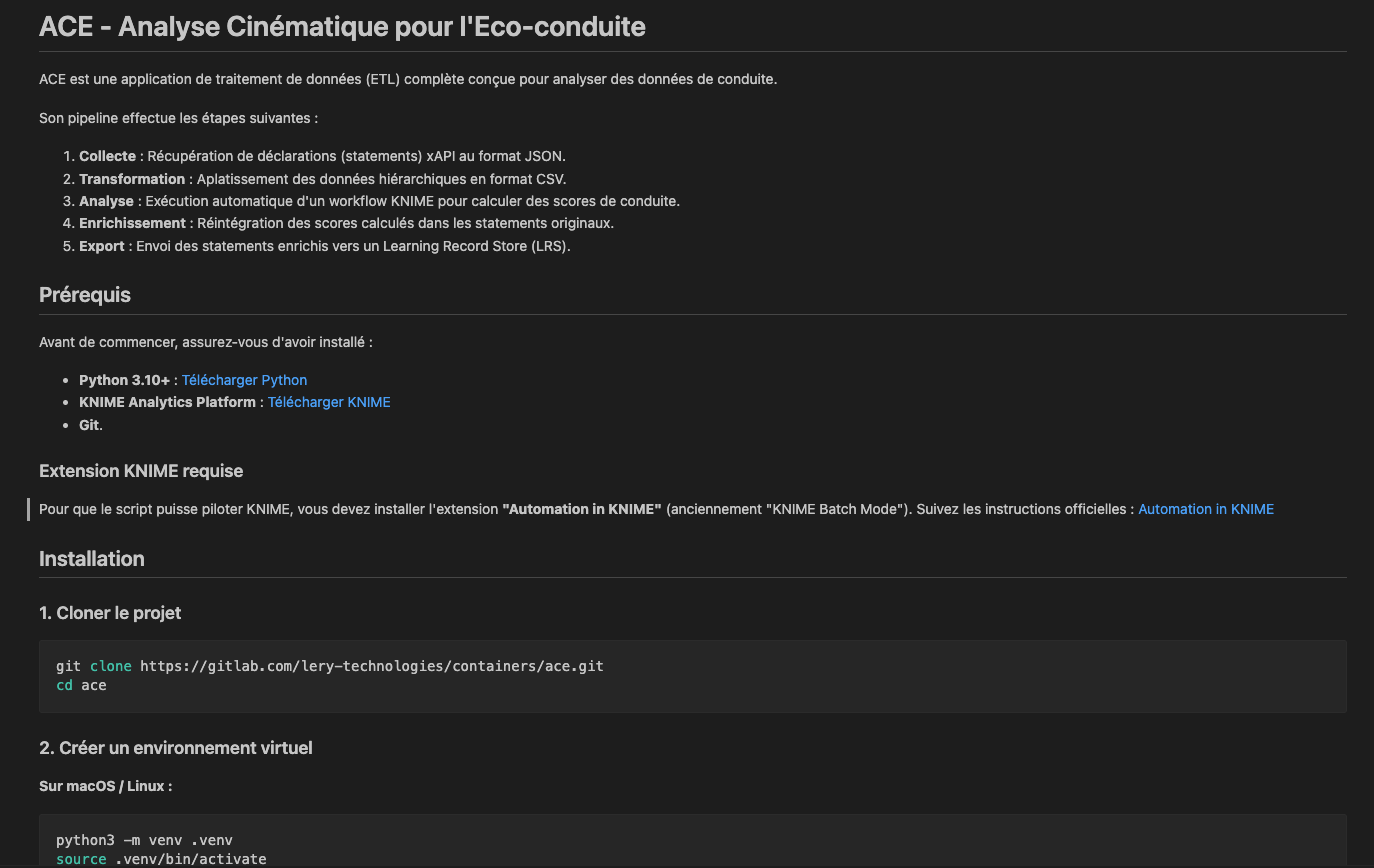Click the "2. Créer un environnement virtuel" heading
This screenshot has height=868, width=1374.
pyautogui.click(x=176, y=748)
